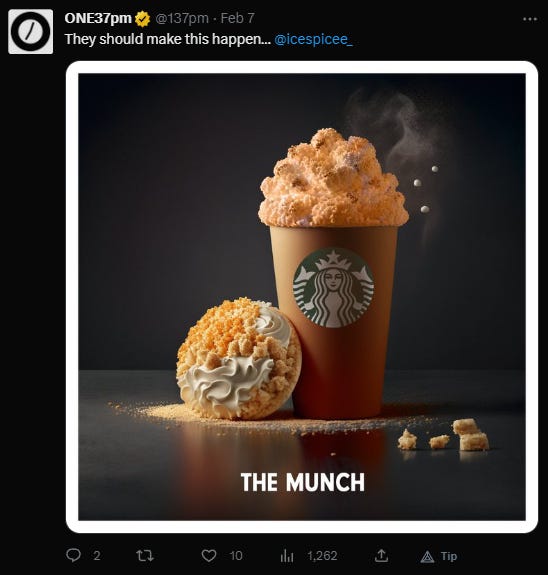Open the reply comment icon
The image size is (548, 575).
[73, 555]
